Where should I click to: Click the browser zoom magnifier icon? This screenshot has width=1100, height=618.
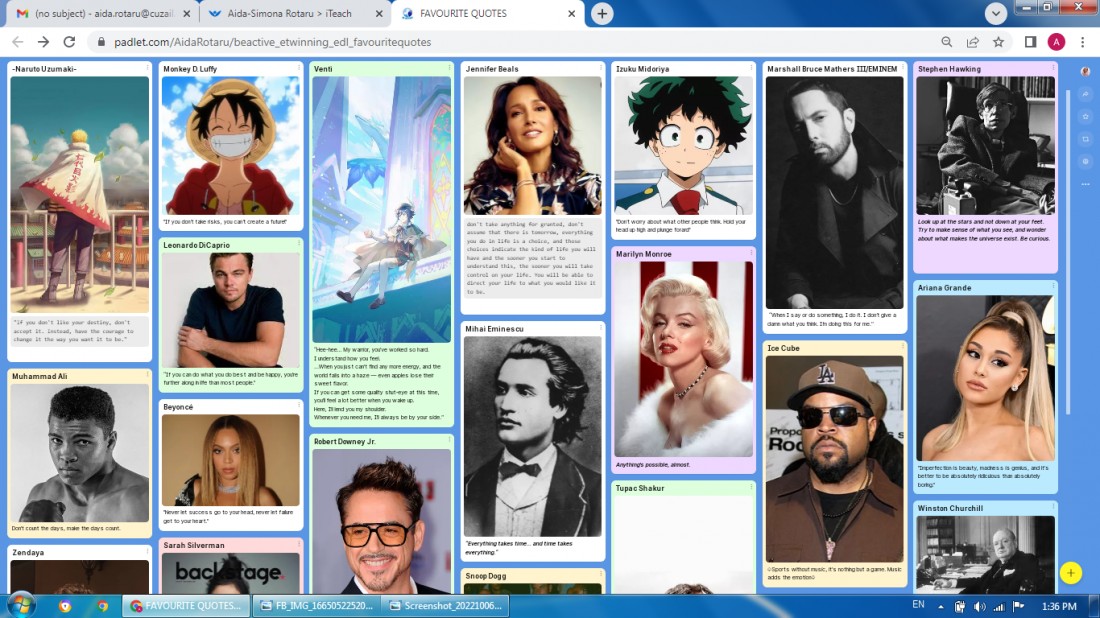click(x=946, y=42)
